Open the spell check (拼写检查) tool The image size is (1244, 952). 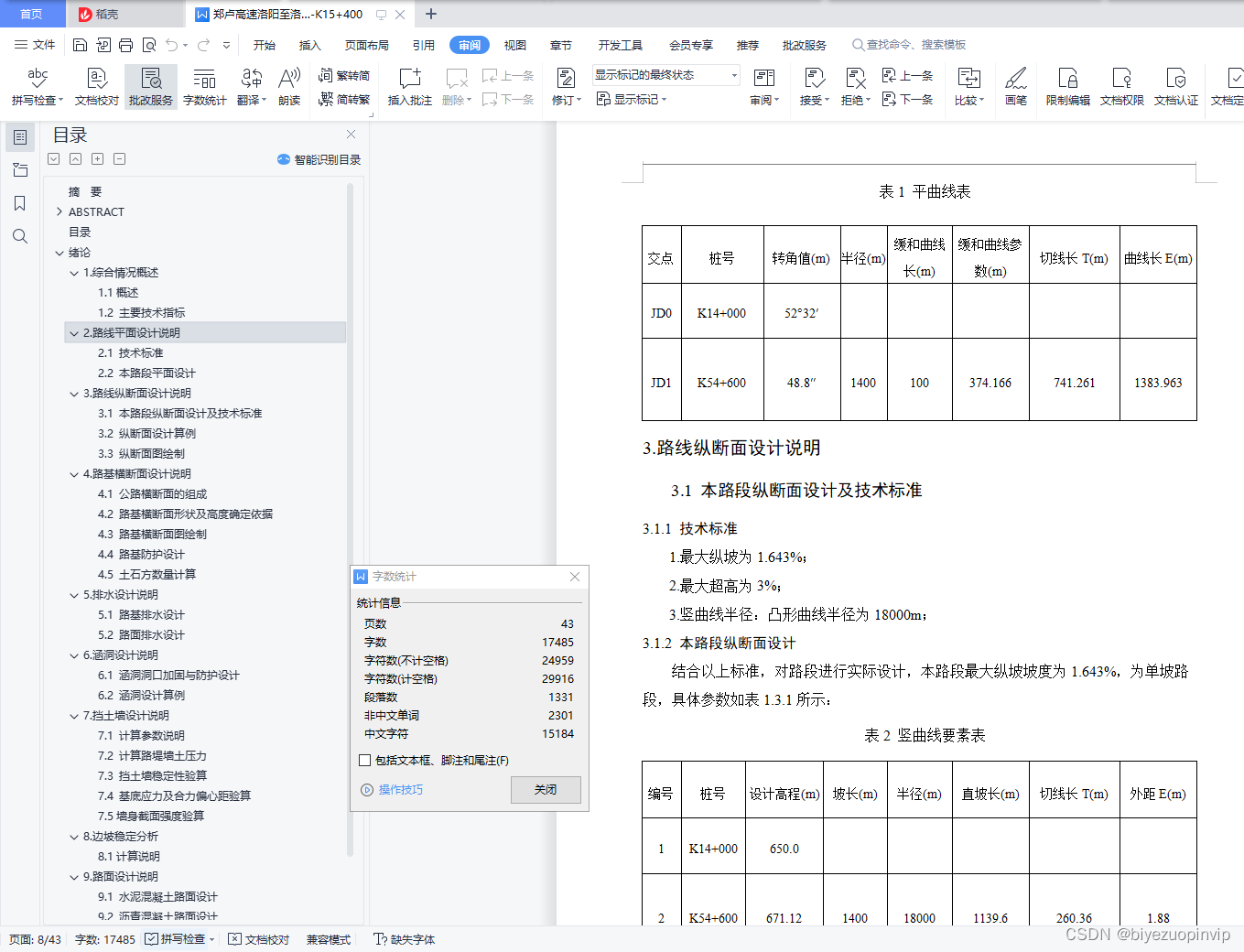[38, 87]
